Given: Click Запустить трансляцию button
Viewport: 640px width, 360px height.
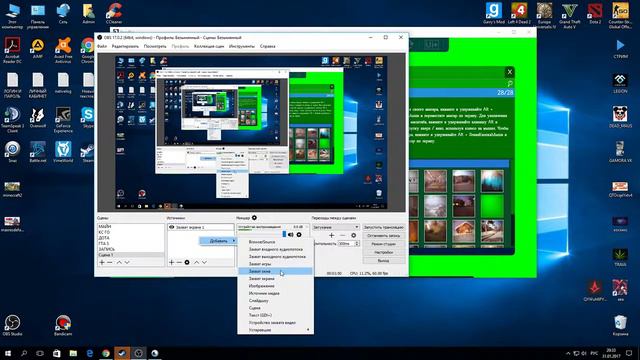Looking at the screenshot, I should [x=383, y=227].
